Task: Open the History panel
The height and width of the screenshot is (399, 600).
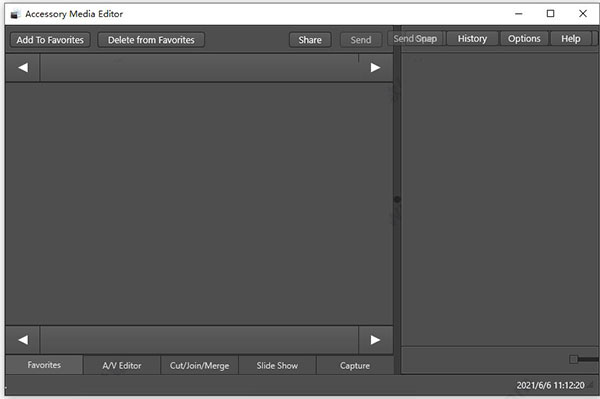Action: click(472, 39)
